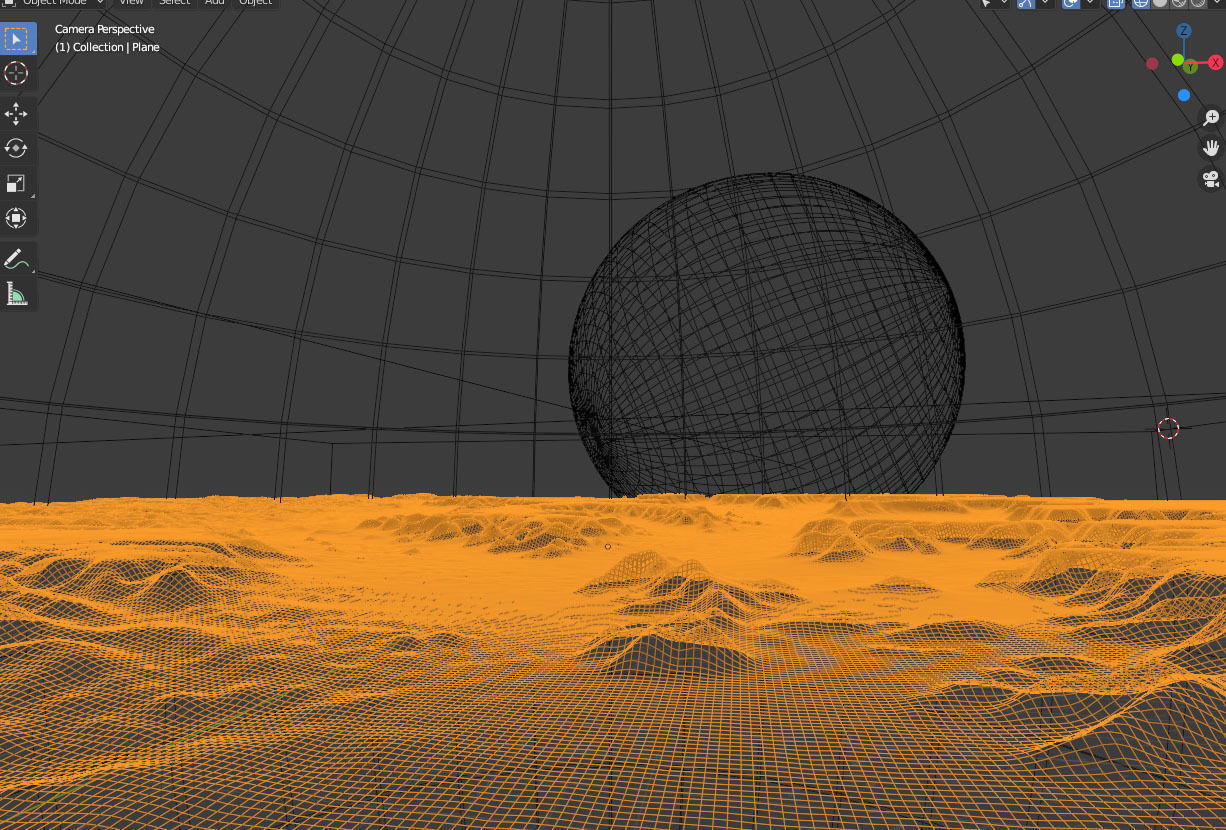Open the shading options dropdown arrow
Image resolution: width=1226 pixels, height=830 pixels.
(1217, 3)
